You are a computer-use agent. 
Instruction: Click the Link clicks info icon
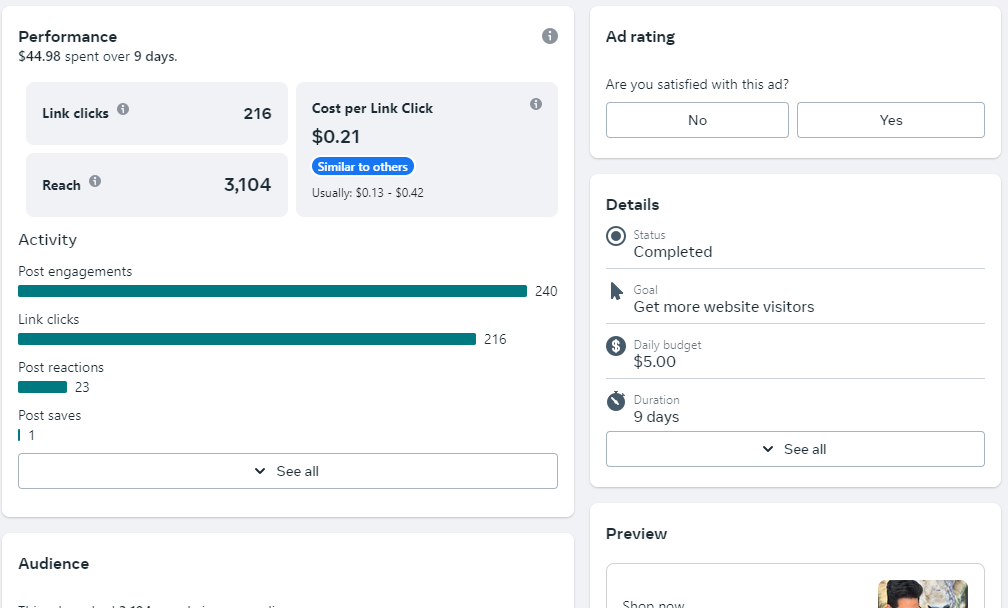[123, 109]
